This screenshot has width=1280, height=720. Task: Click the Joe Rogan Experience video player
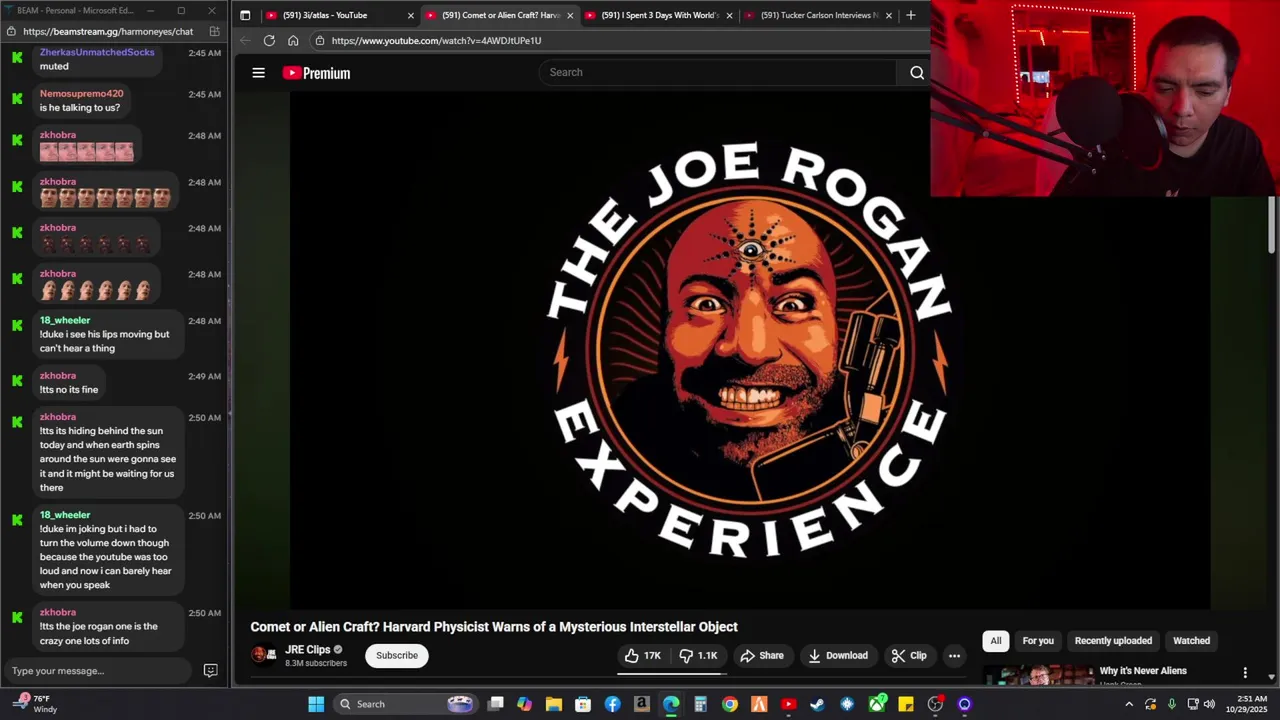click(750, 350)
